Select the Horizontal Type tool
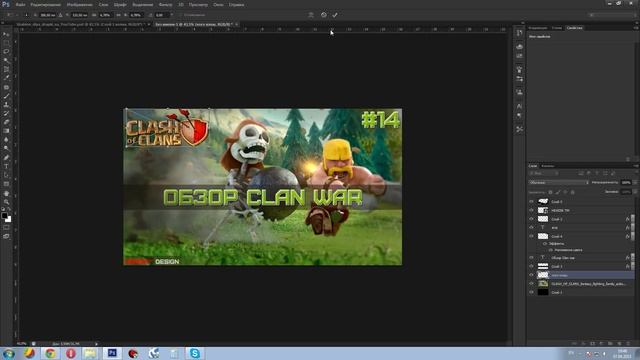This screenshot has height=360, width=640. [6, 166]
